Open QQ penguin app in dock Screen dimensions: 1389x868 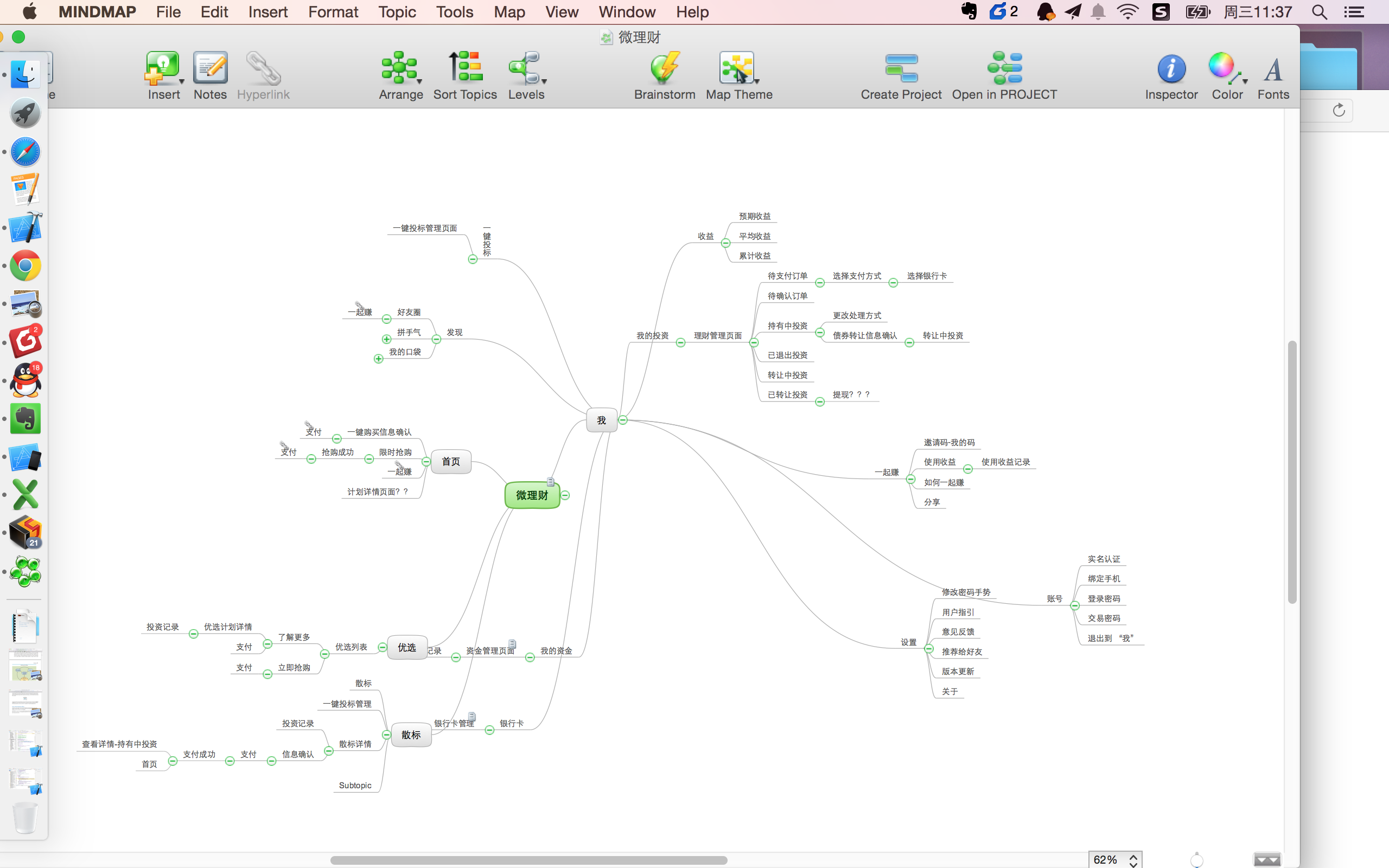pyautogui.click(x=26, y=379)
